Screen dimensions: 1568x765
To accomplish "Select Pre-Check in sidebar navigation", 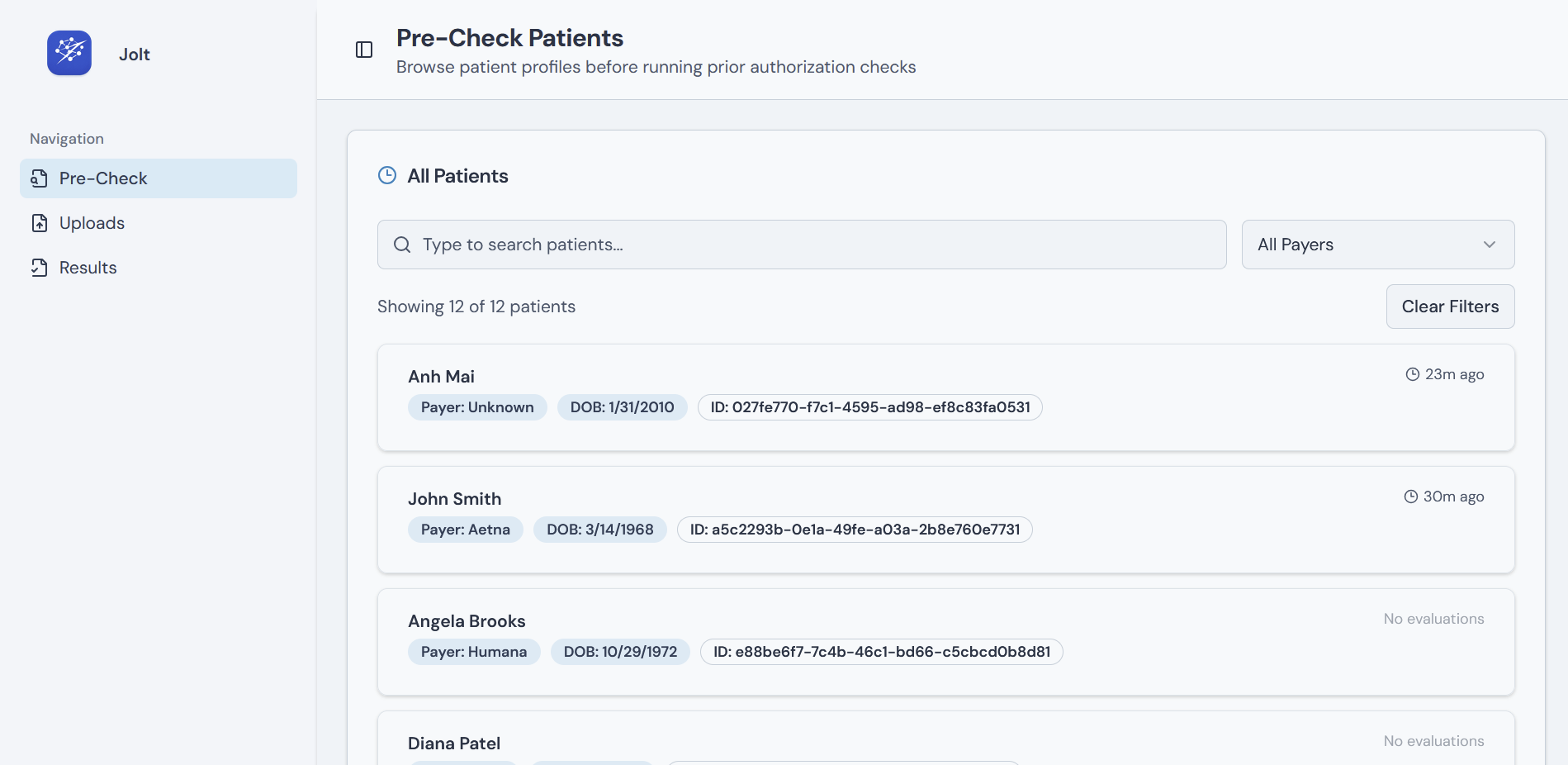I will 103,178.
